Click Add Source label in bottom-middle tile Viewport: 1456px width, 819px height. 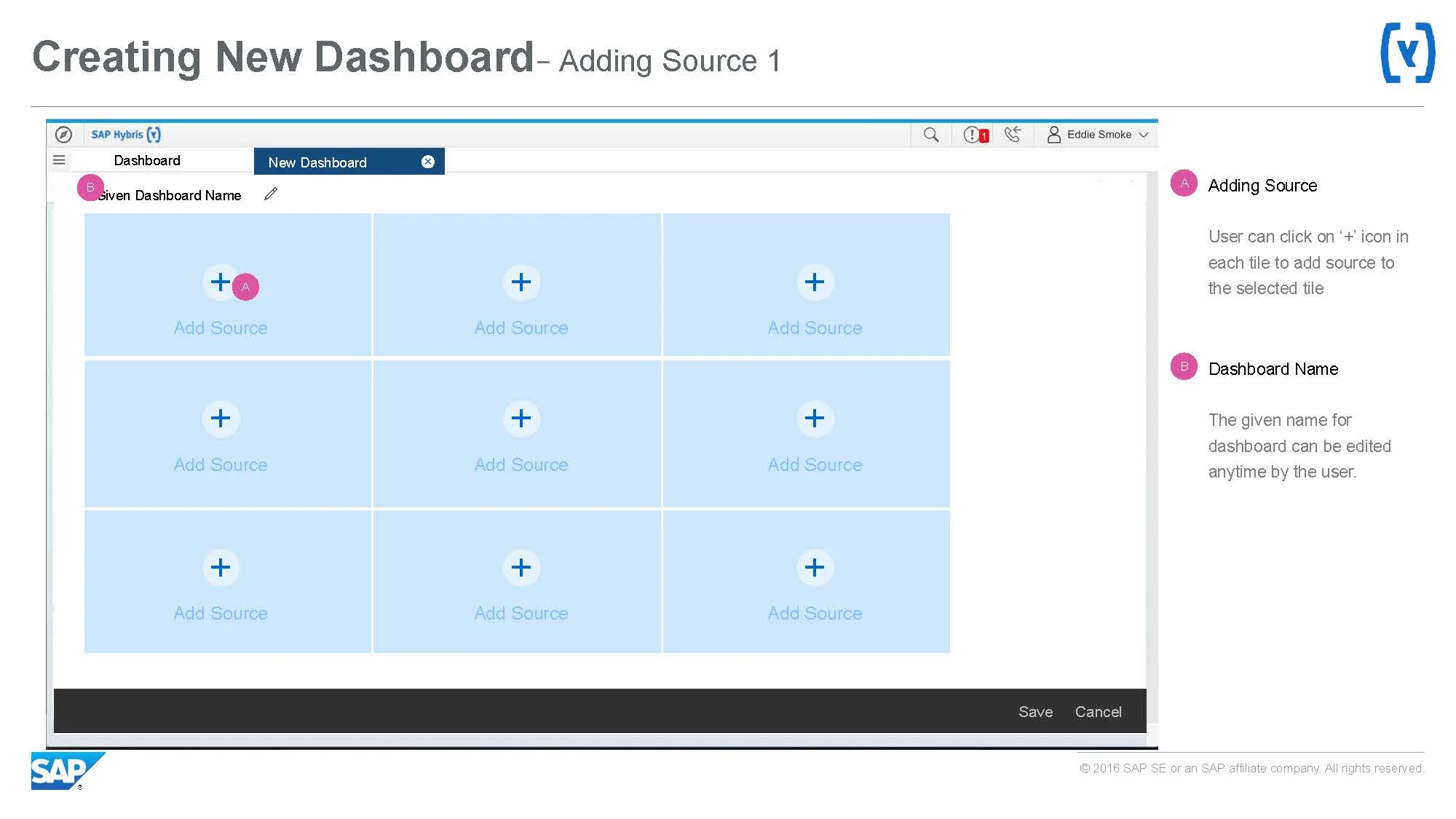tap(521, 613)
